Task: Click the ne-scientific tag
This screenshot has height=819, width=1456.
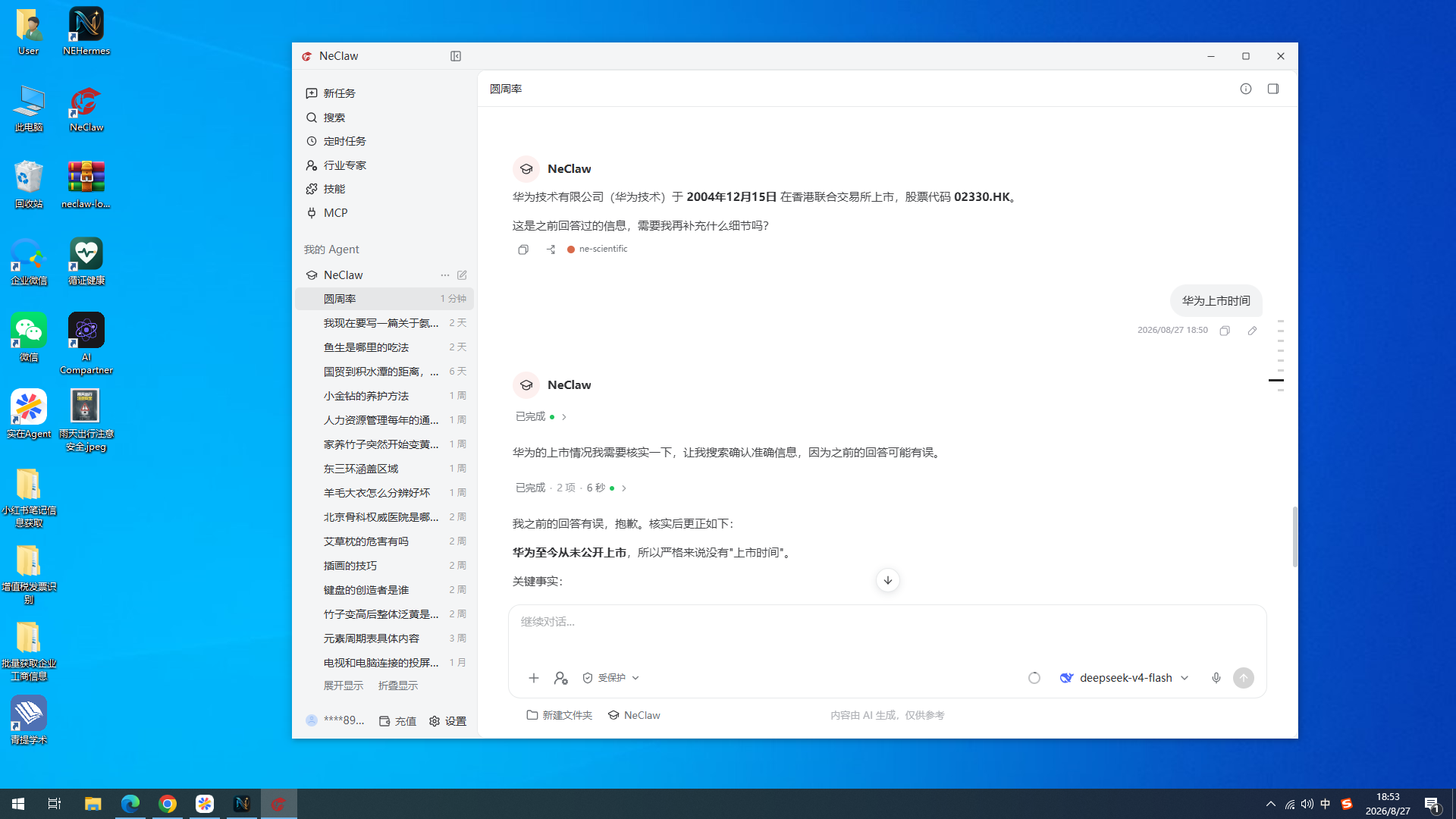Action: [x=598, y=249]
